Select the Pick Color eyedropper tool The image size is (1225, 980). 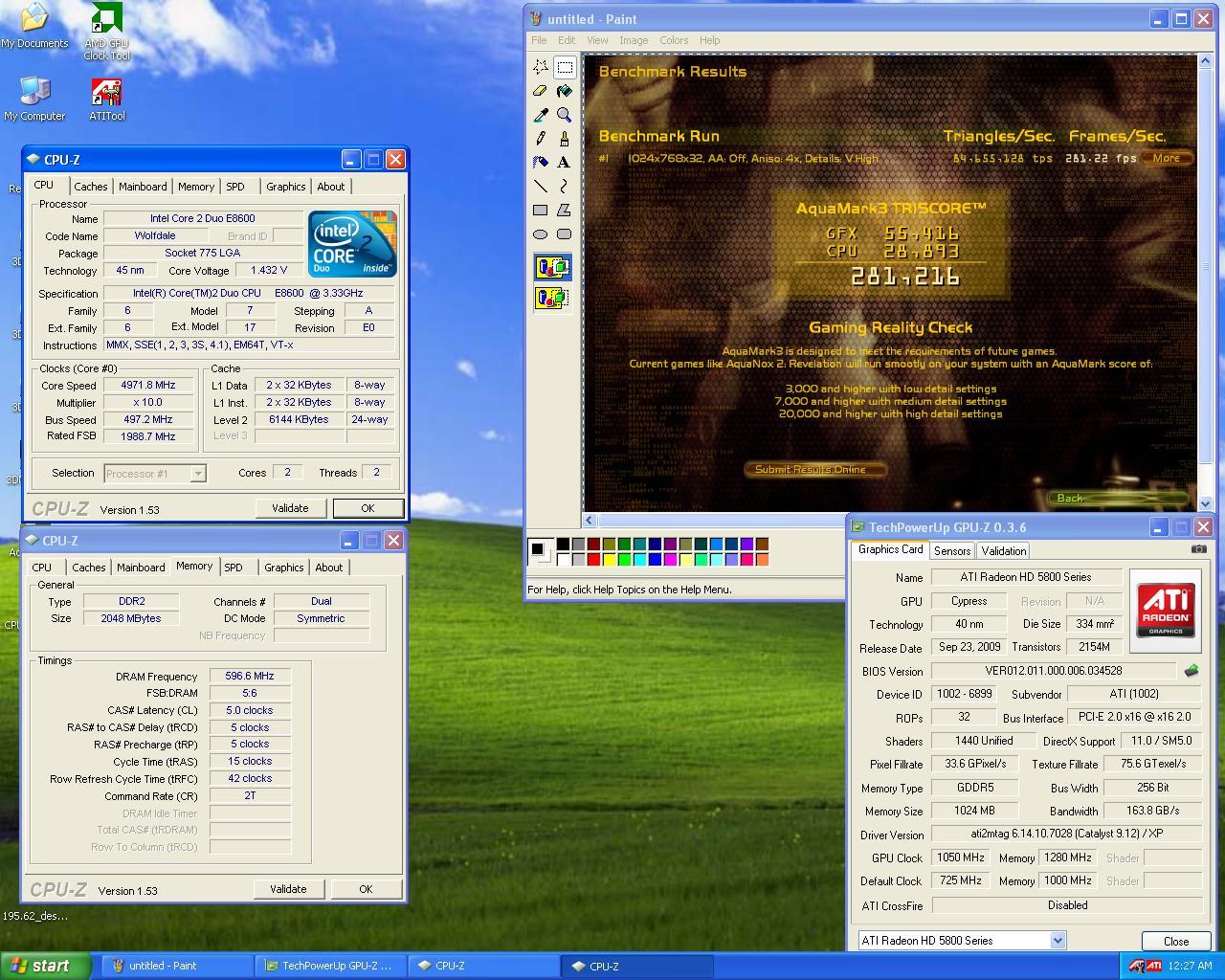[x=541, y=115]
